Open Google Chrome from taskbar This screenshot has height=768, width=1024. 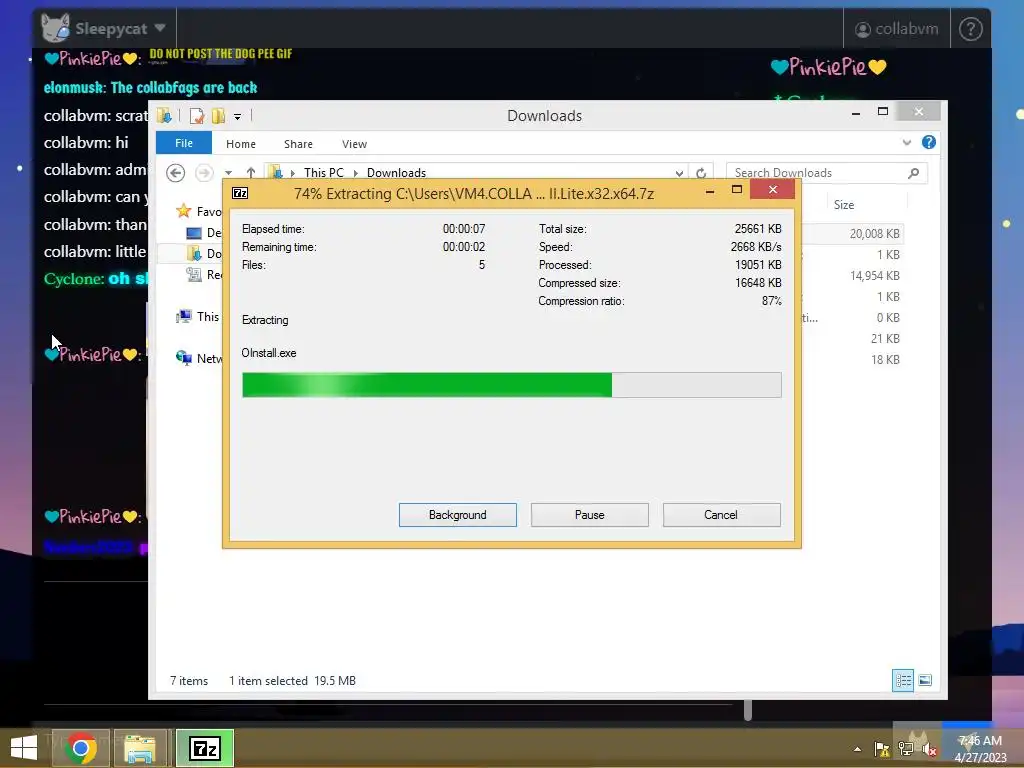[x=81, y=748]
